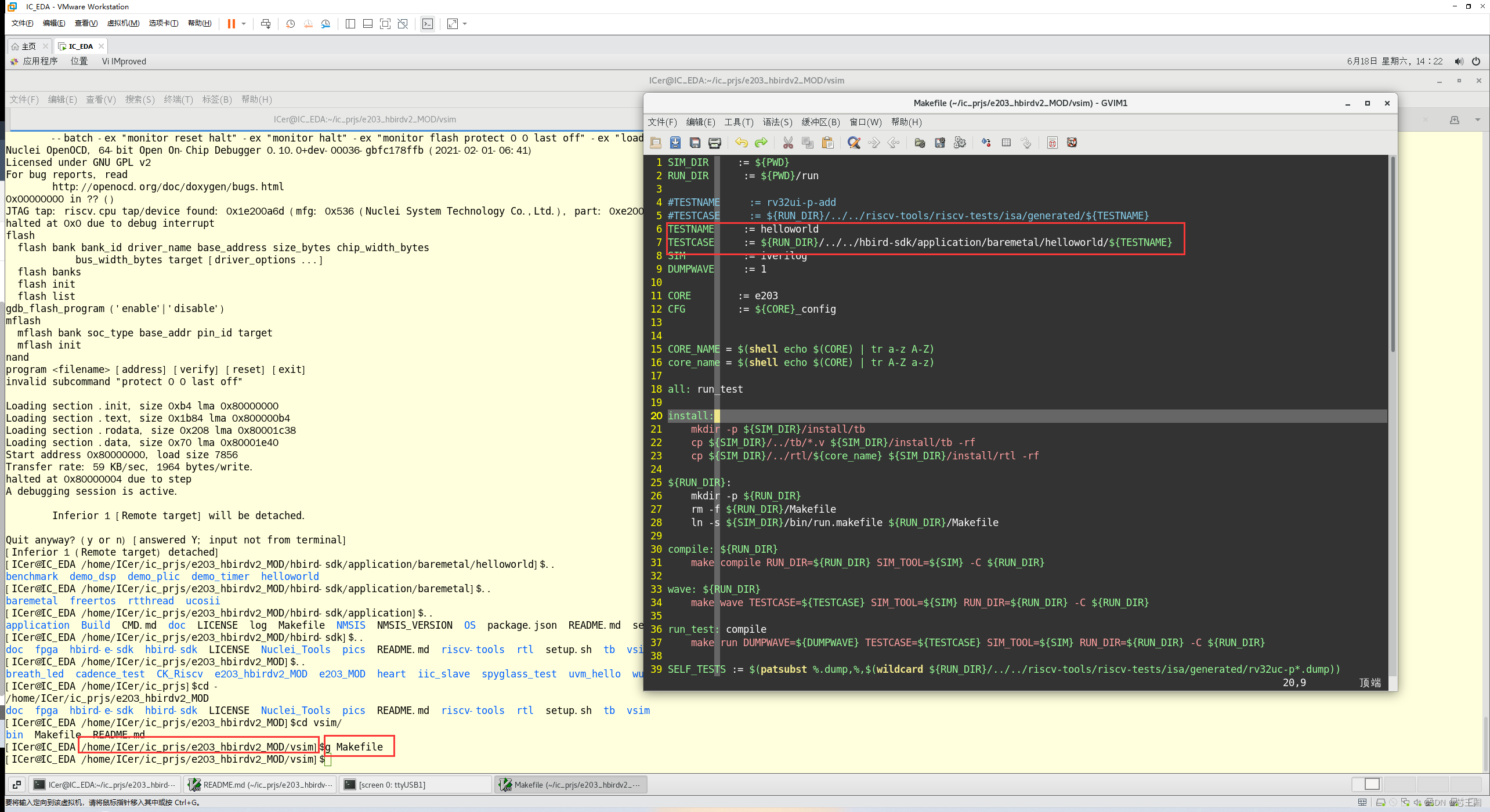
Task: Toggle VMware library sidebar view
Action: point(350,24)
